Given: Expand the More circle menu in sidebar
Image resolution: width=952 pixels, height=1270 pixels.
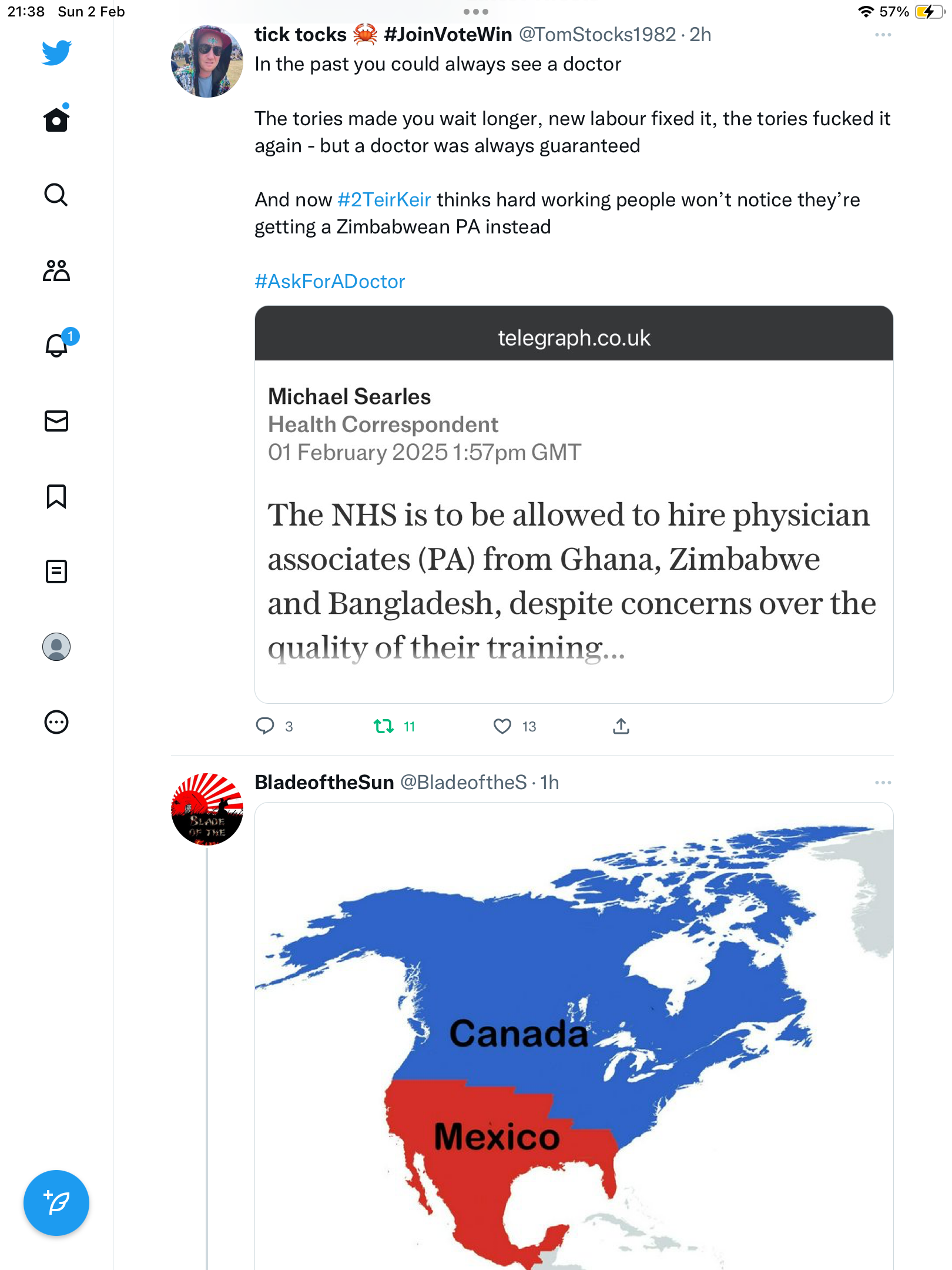Looking at the screenshot, I should [x=56, y=722].
